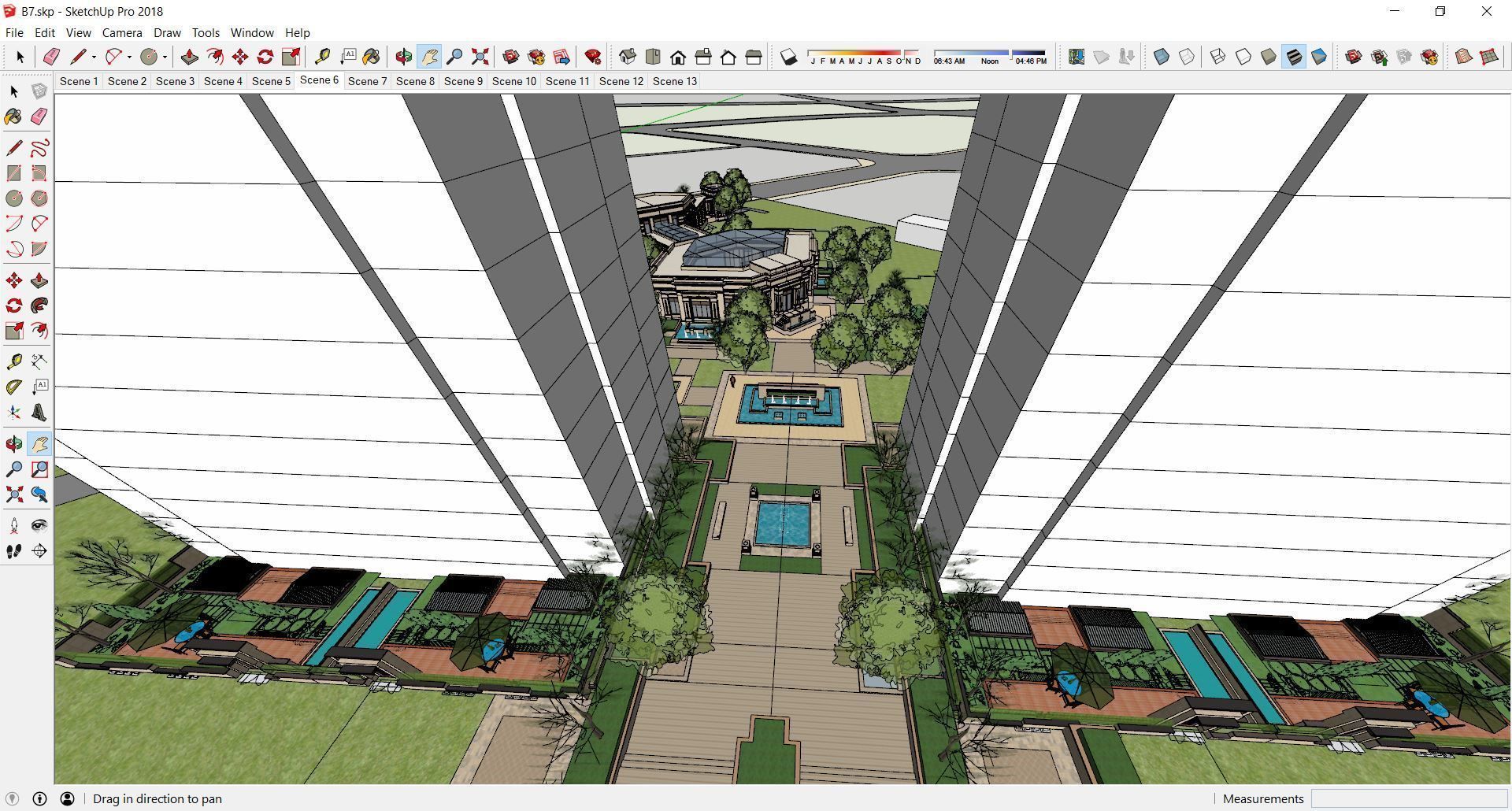Toggle shadows on or off
This screenshot has width=1512, height=811.
click(x=788, y=57)
